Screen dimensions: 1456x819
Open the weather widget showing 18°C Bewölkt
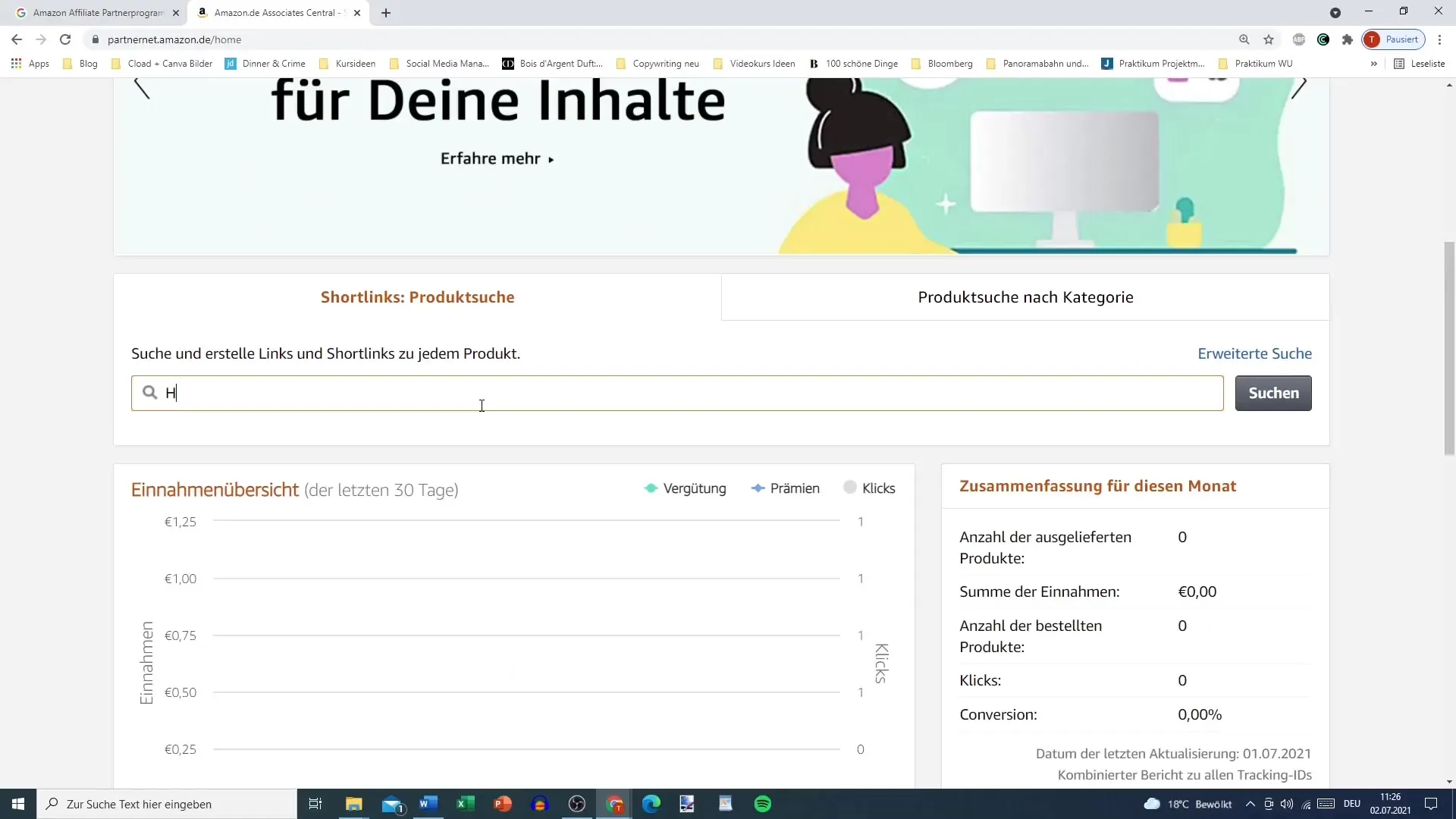(1188, 804)
